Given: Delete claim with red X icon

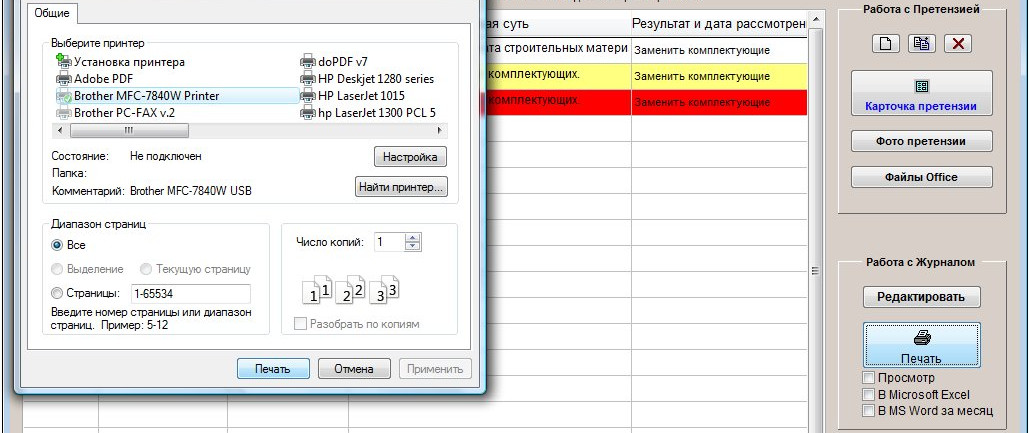Looking at the screenshot, I should click(x=958, y=44).
